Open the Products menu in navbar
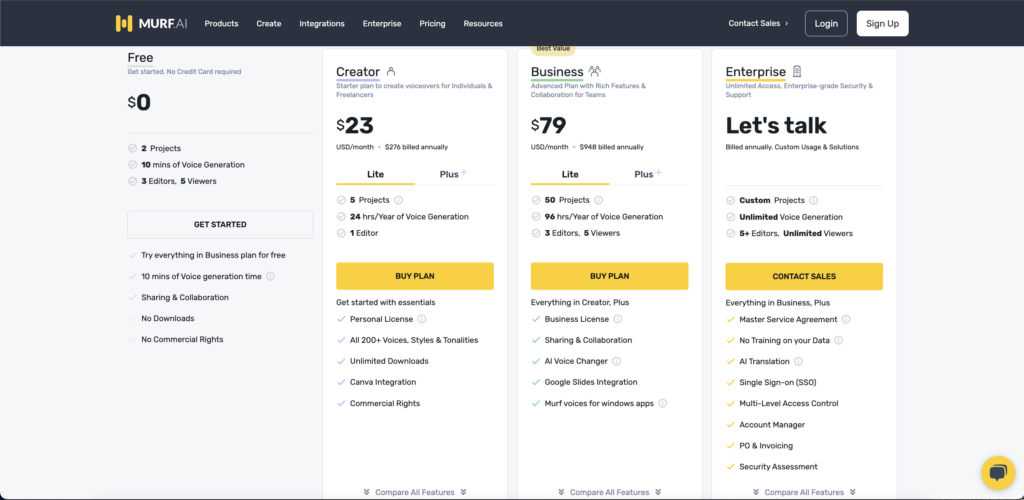 pyautogui.click(x=221, y=23)
